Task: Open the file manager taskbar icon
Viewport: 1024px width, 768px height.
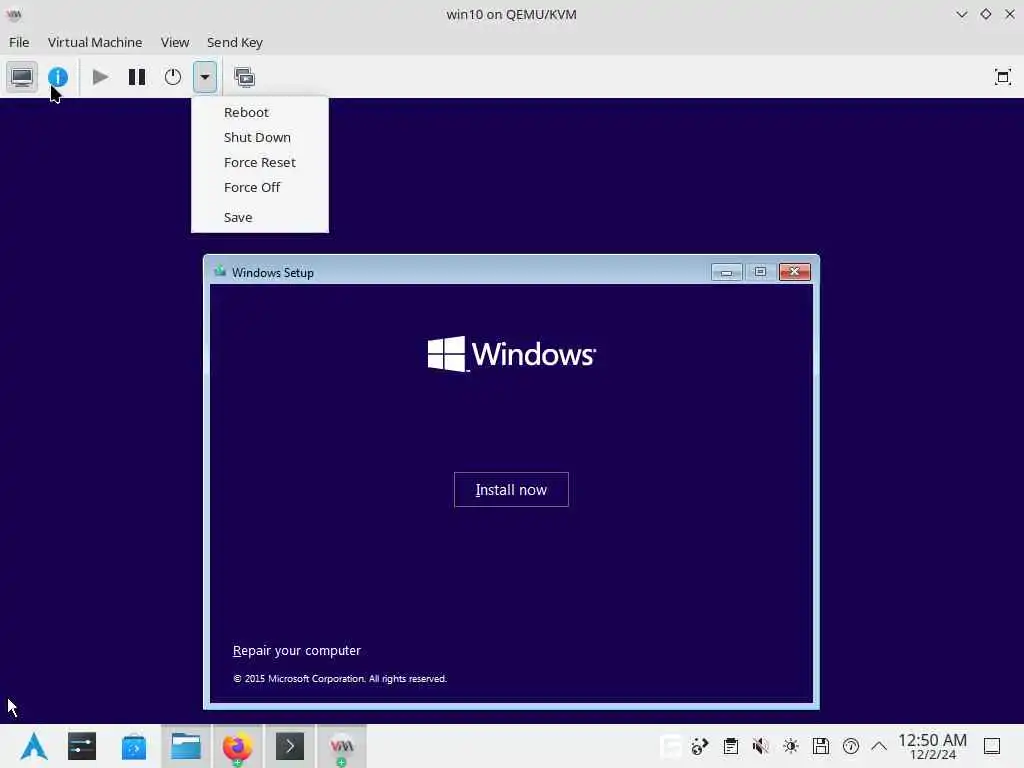Action: (185, 746)
